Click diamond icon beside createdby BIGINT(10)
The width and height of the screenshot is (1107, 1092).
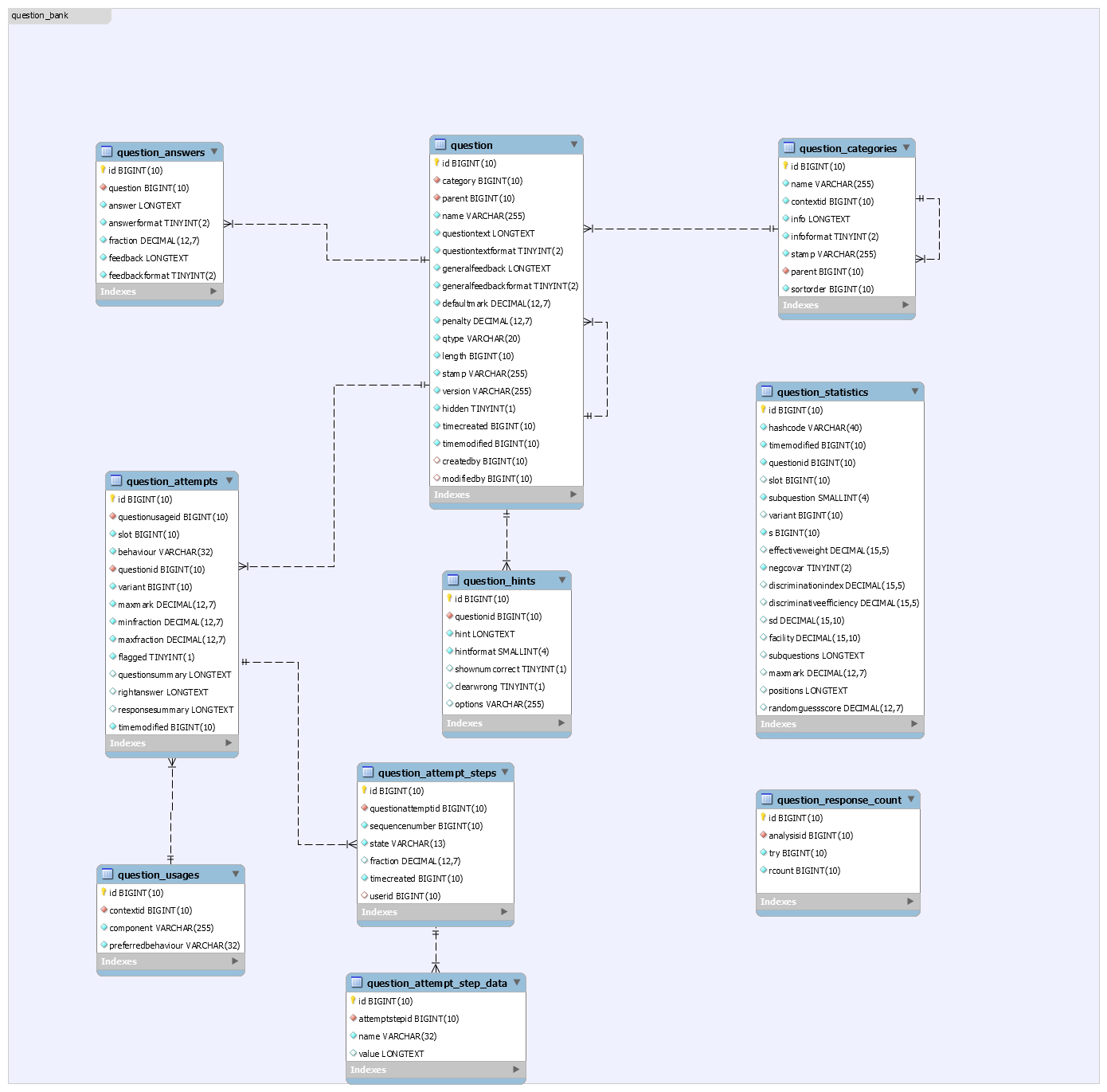[x=436, y=460]
